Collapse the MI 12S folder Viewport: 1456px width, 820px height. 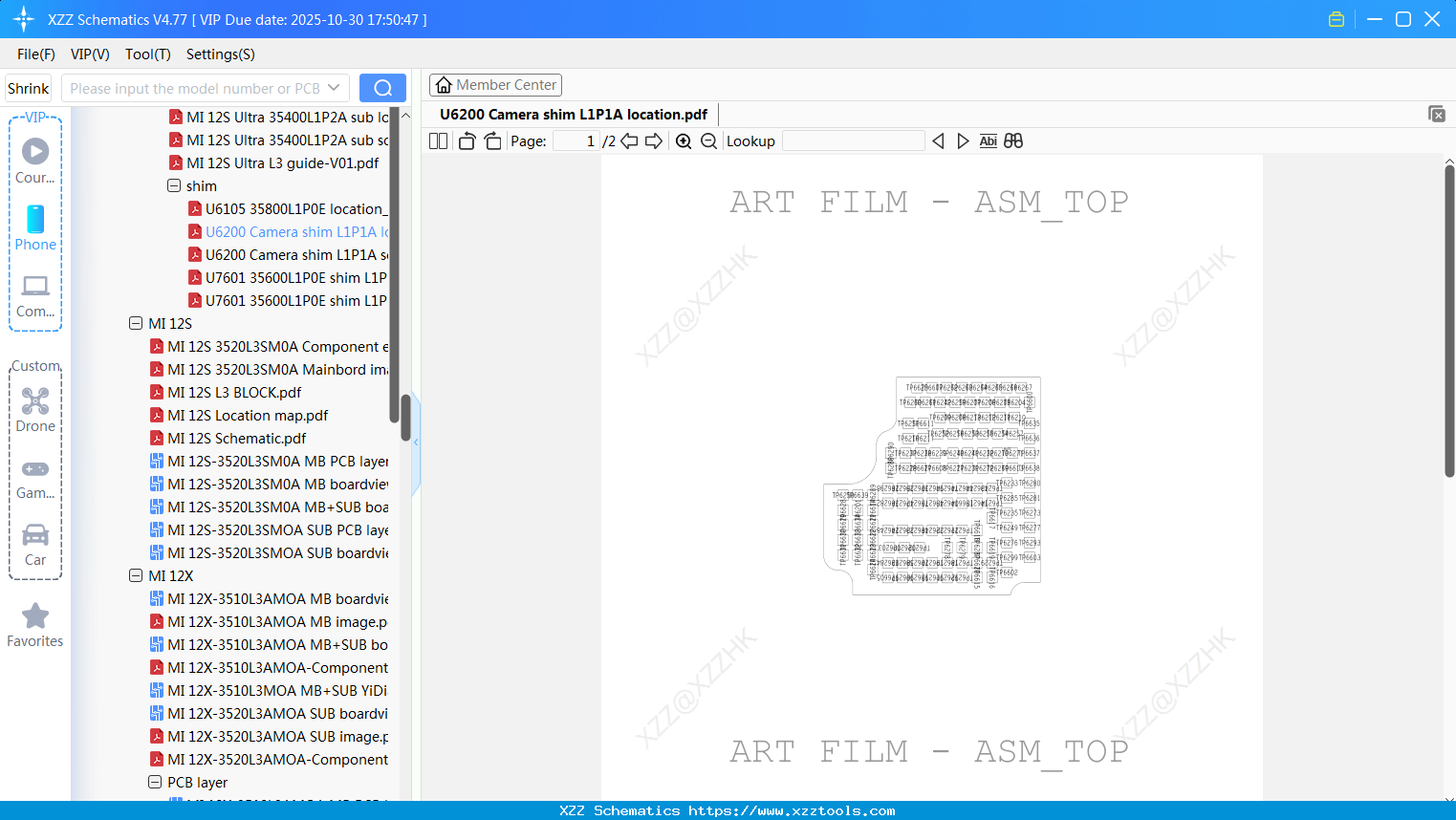136,323
